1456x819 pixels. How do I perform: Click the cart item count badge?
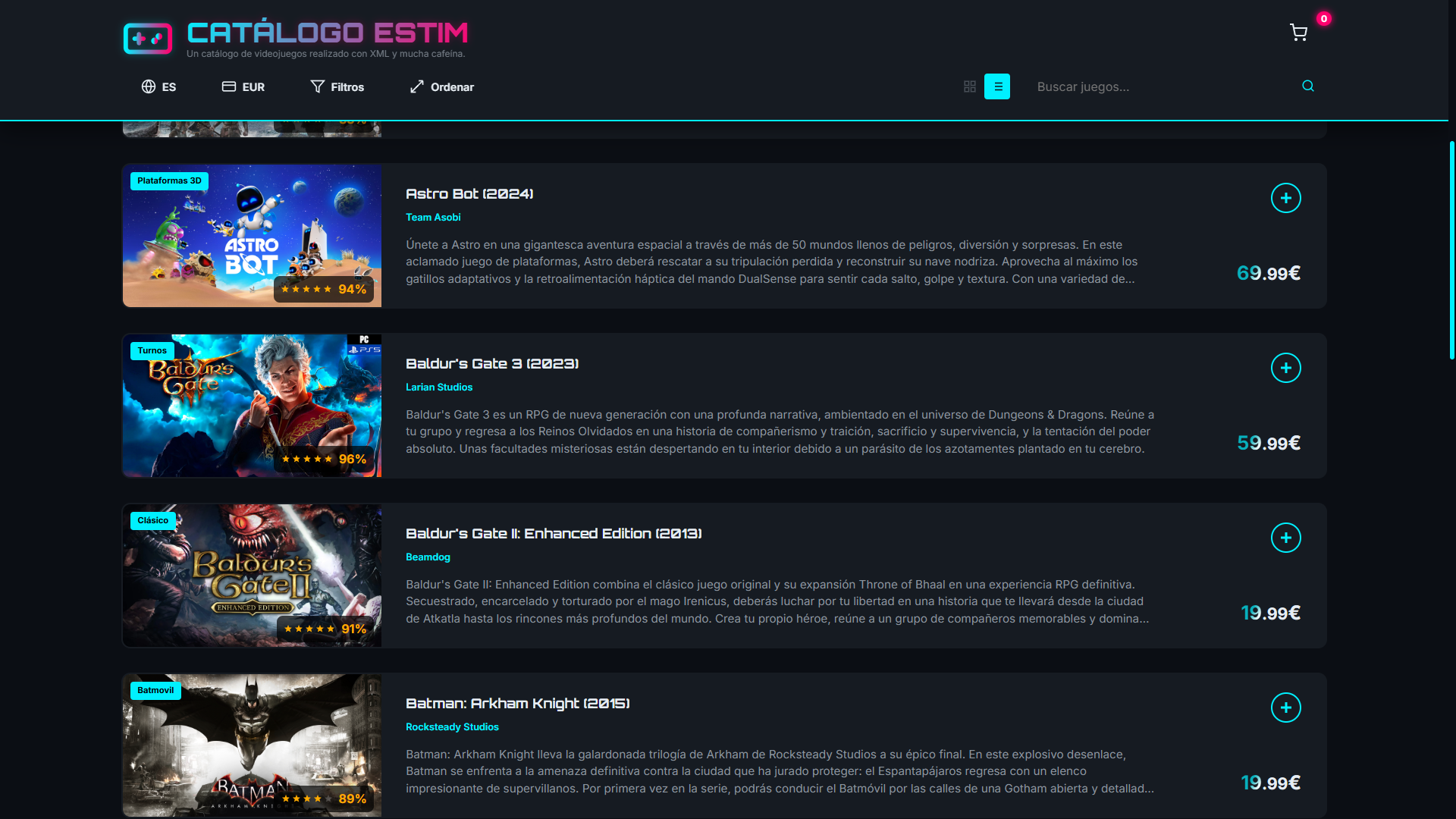(1324, 19)
